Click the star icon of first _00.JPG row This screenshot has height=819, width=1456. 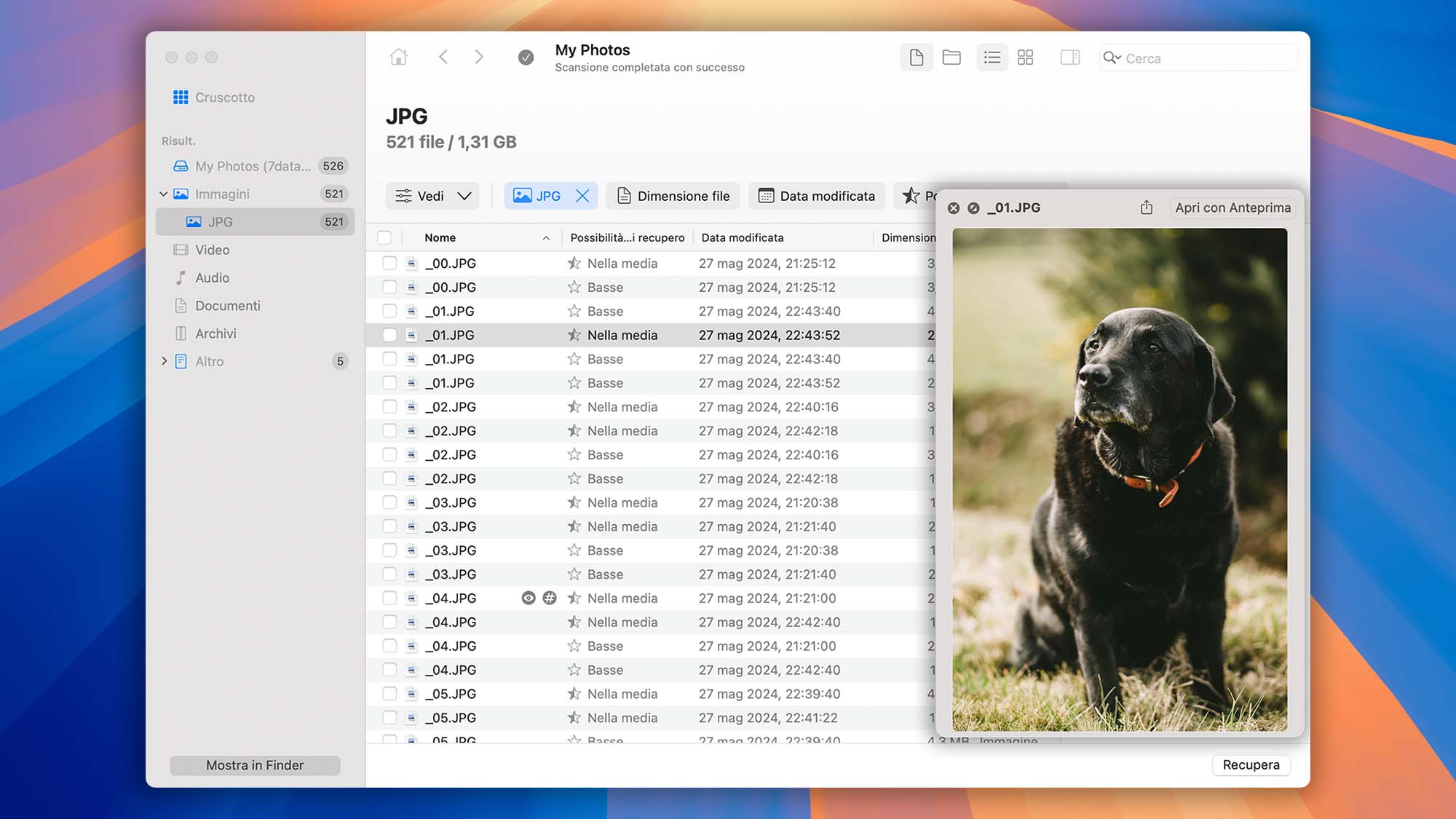[x=574, y=264]
